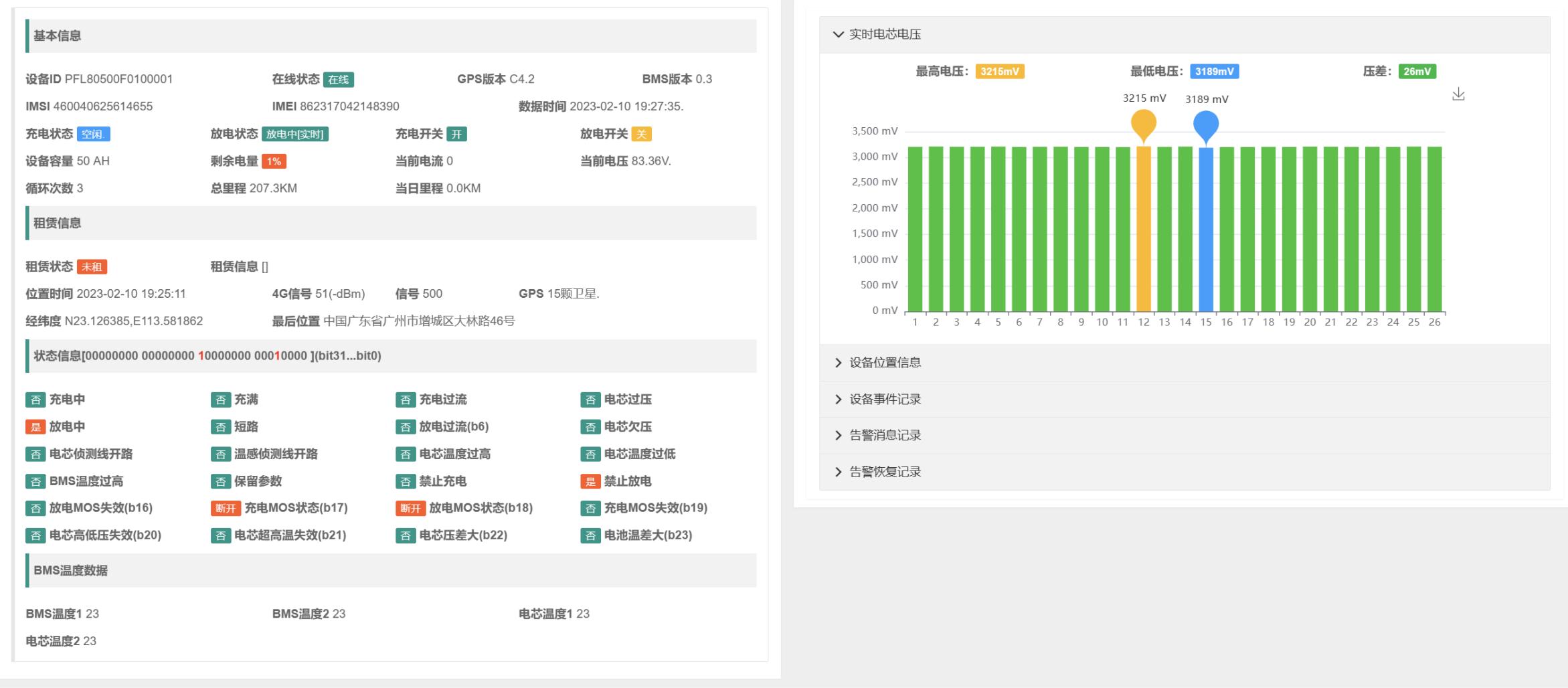Click the 压差 26mV badge
1568x688 pixels.
1417,72
